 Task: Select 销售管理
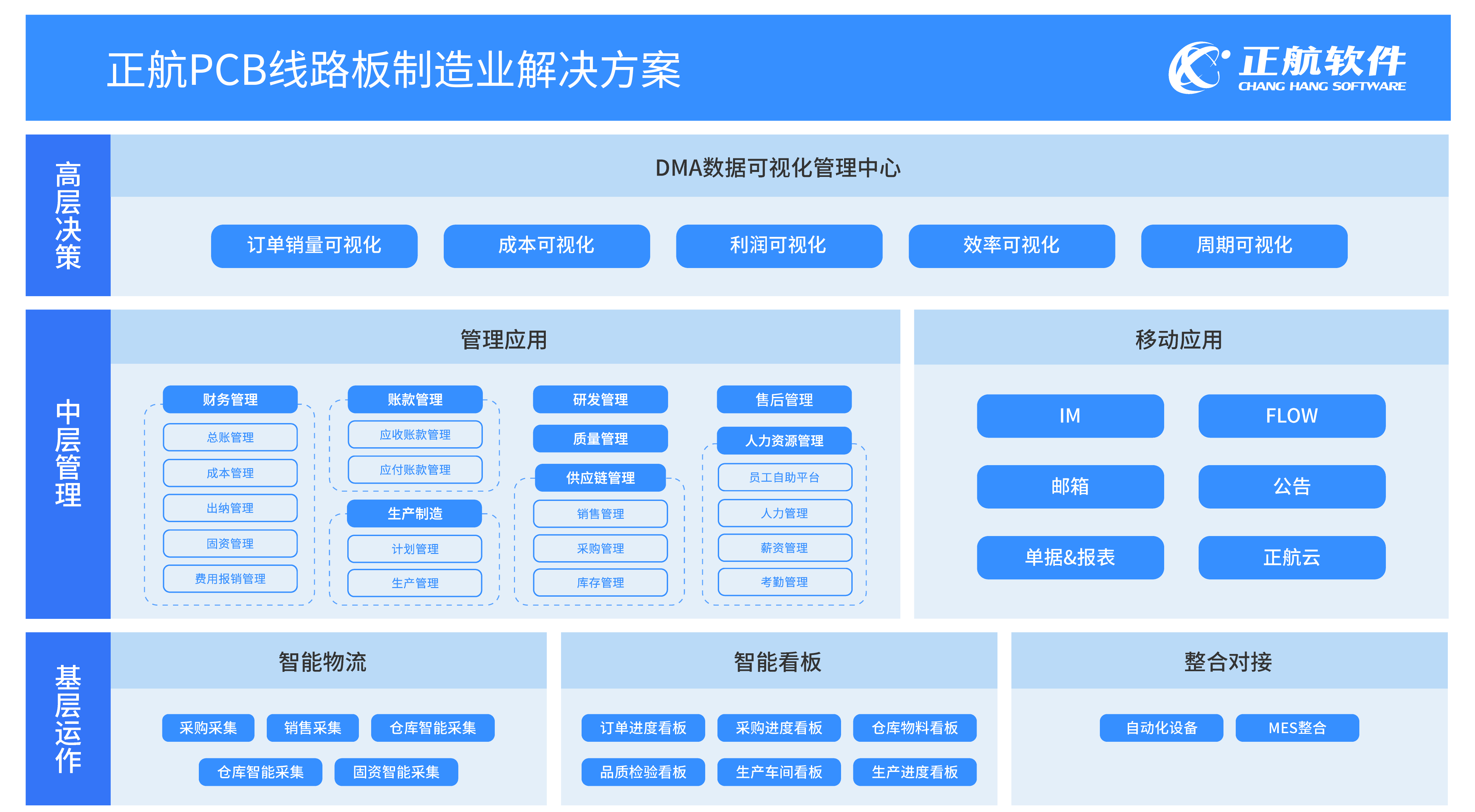click(x=601, y=514)
